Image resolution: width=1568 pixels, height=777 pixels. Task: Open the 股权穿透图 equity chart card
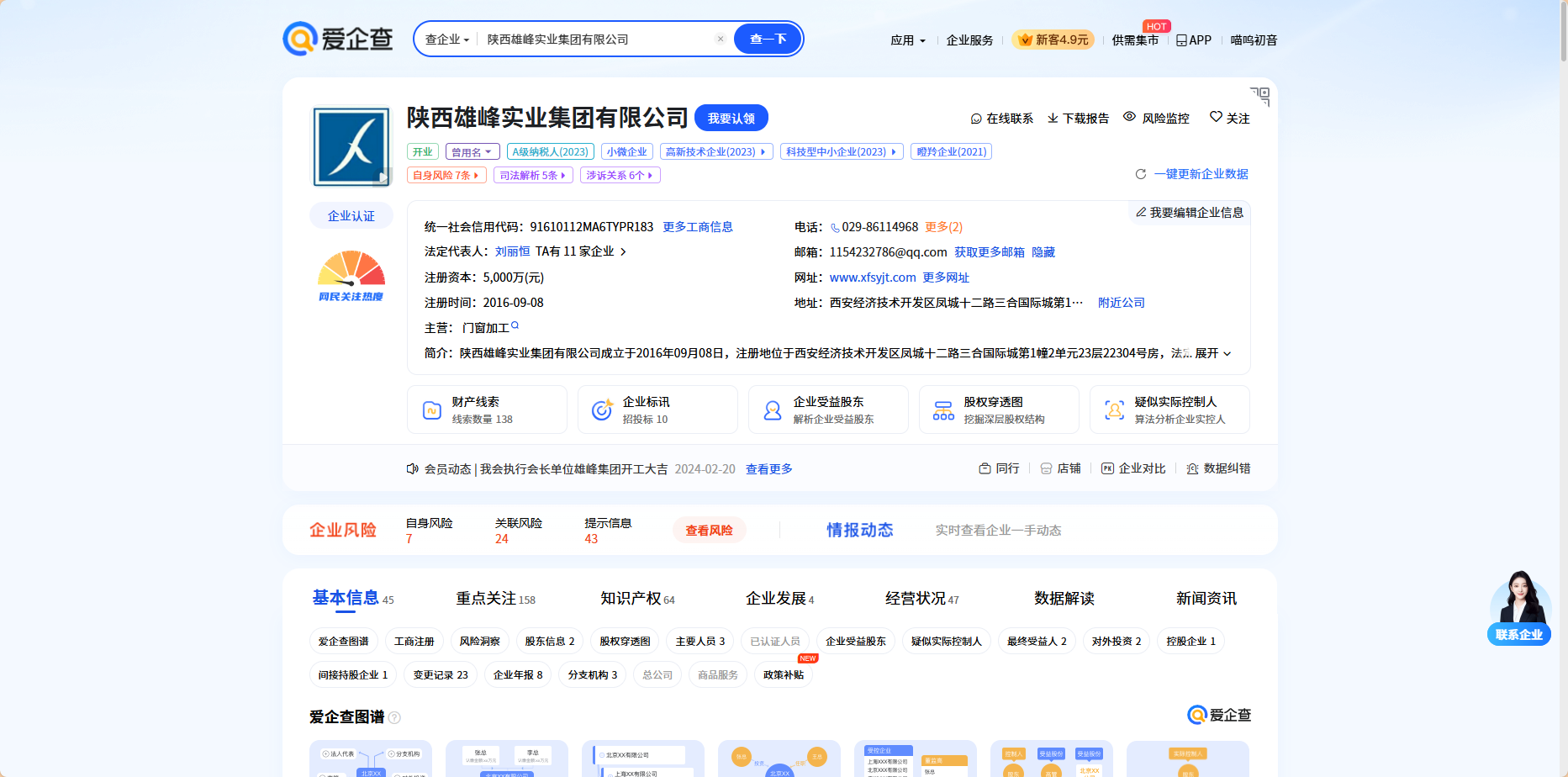click(998, 410)
